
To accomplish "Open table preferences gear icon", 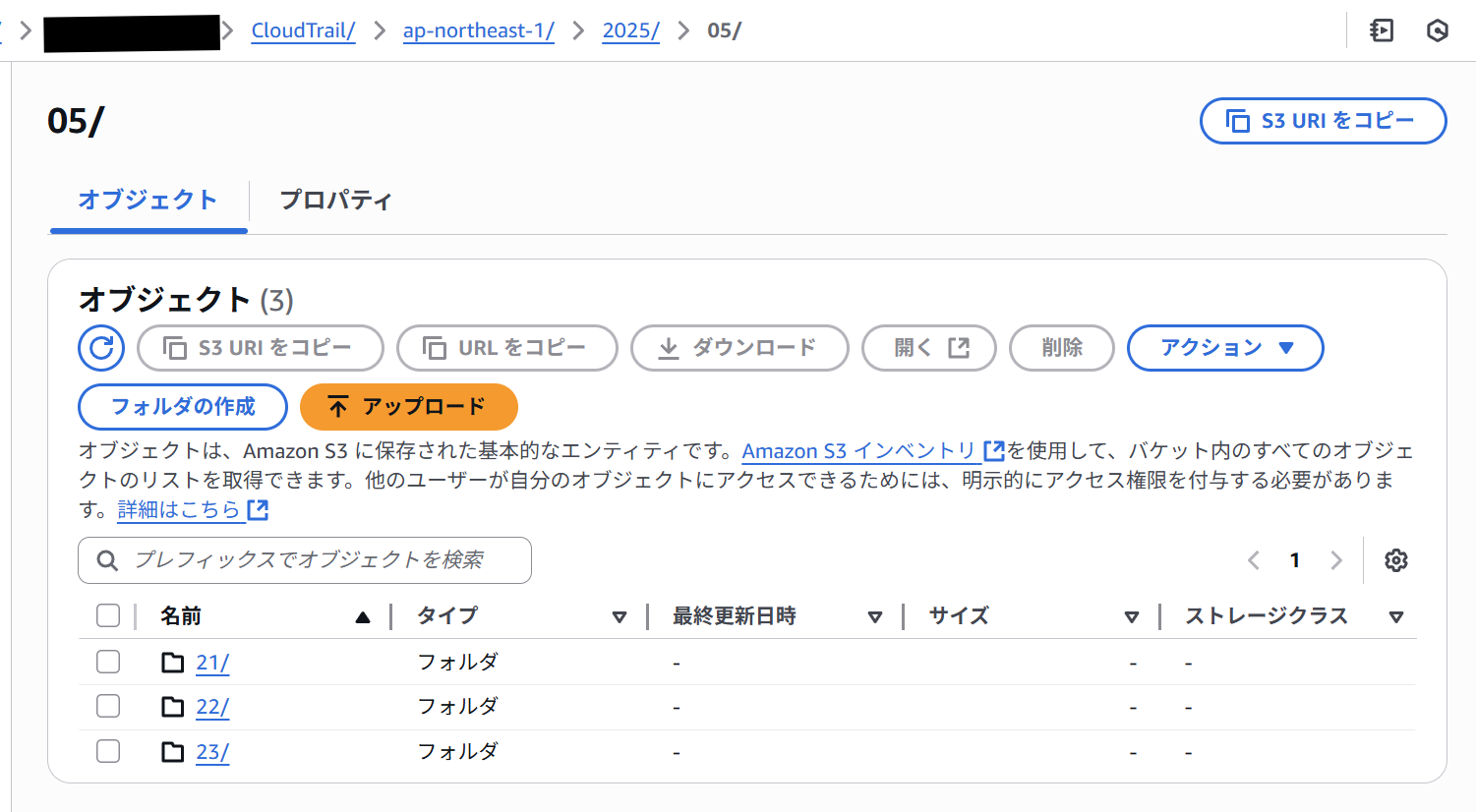I will coord(1396,560).
